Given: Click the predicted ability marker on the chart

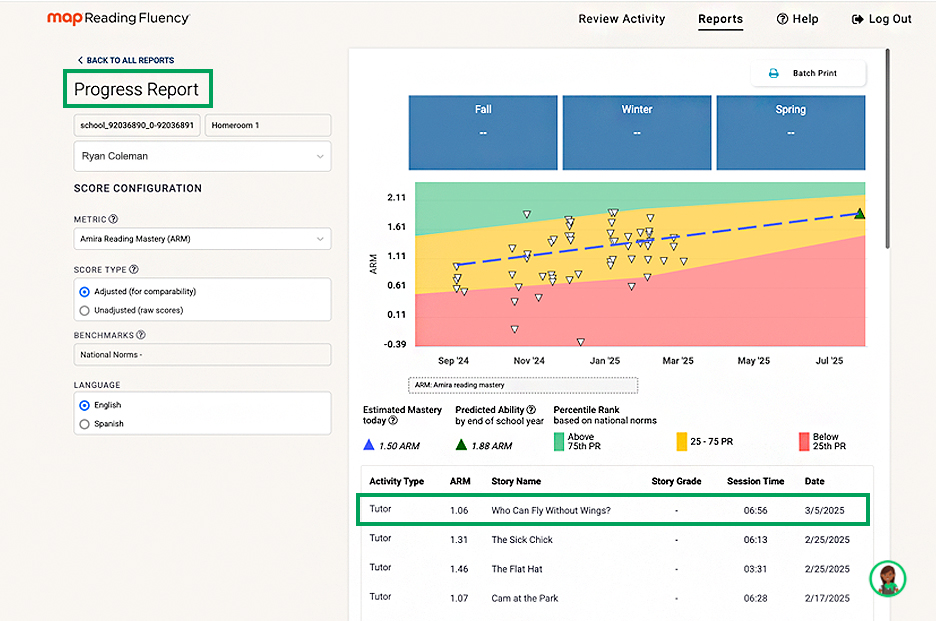Looking at the screenshot, I should [x=859, y=214].
